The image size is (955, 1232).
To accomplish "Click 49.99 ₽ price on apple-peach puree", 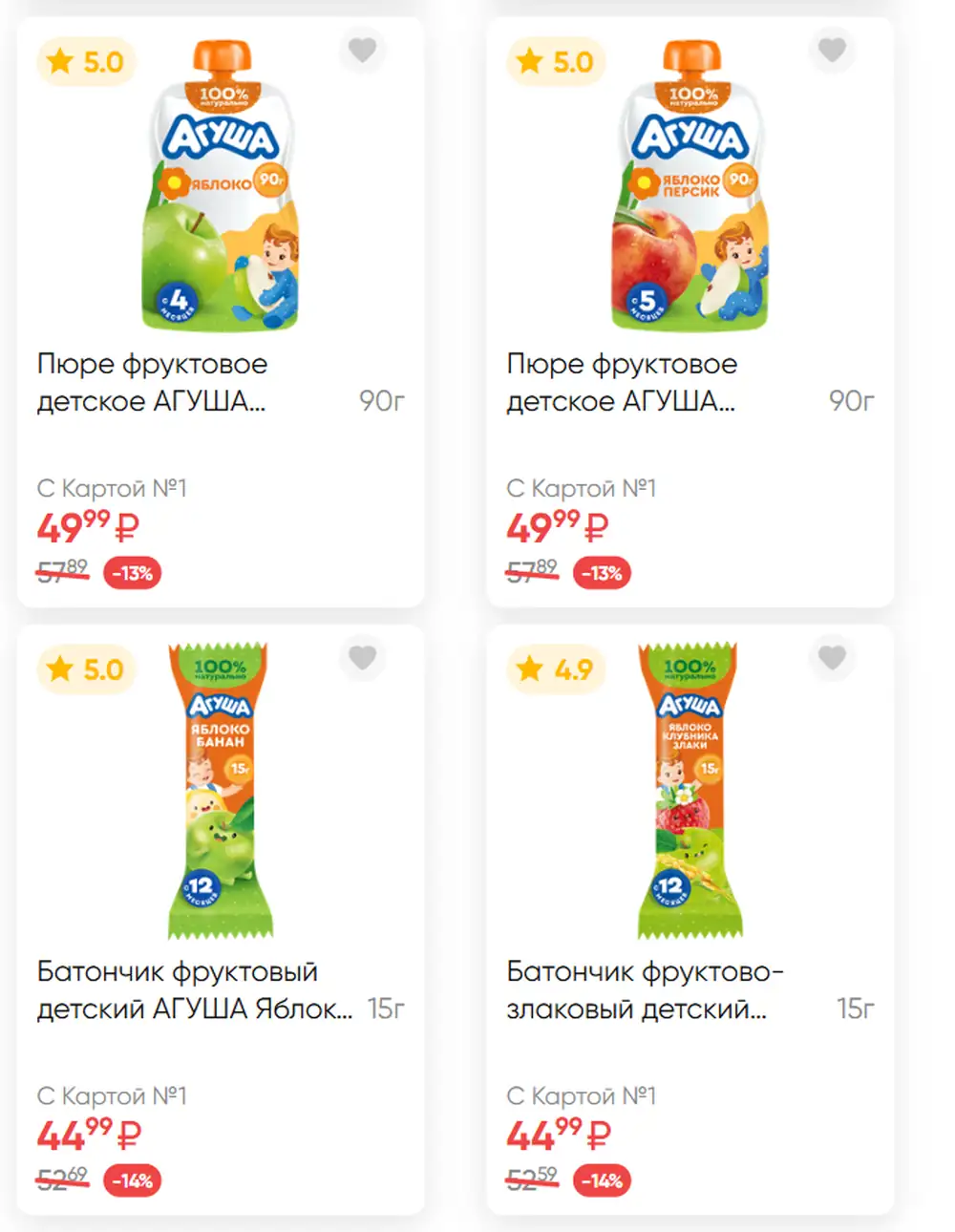I will pyautogui.click(x=558, y=527).
